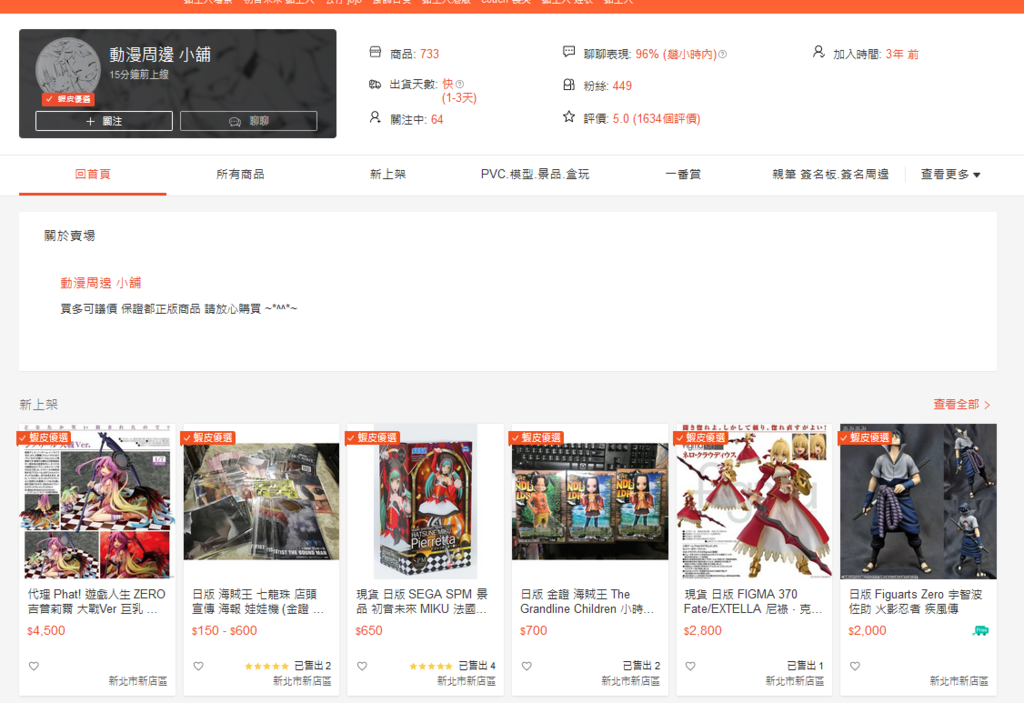Select the 回首頁 tab
Image resolution: width=1024 pixels, height=703 pixels.
pos(93,174)
